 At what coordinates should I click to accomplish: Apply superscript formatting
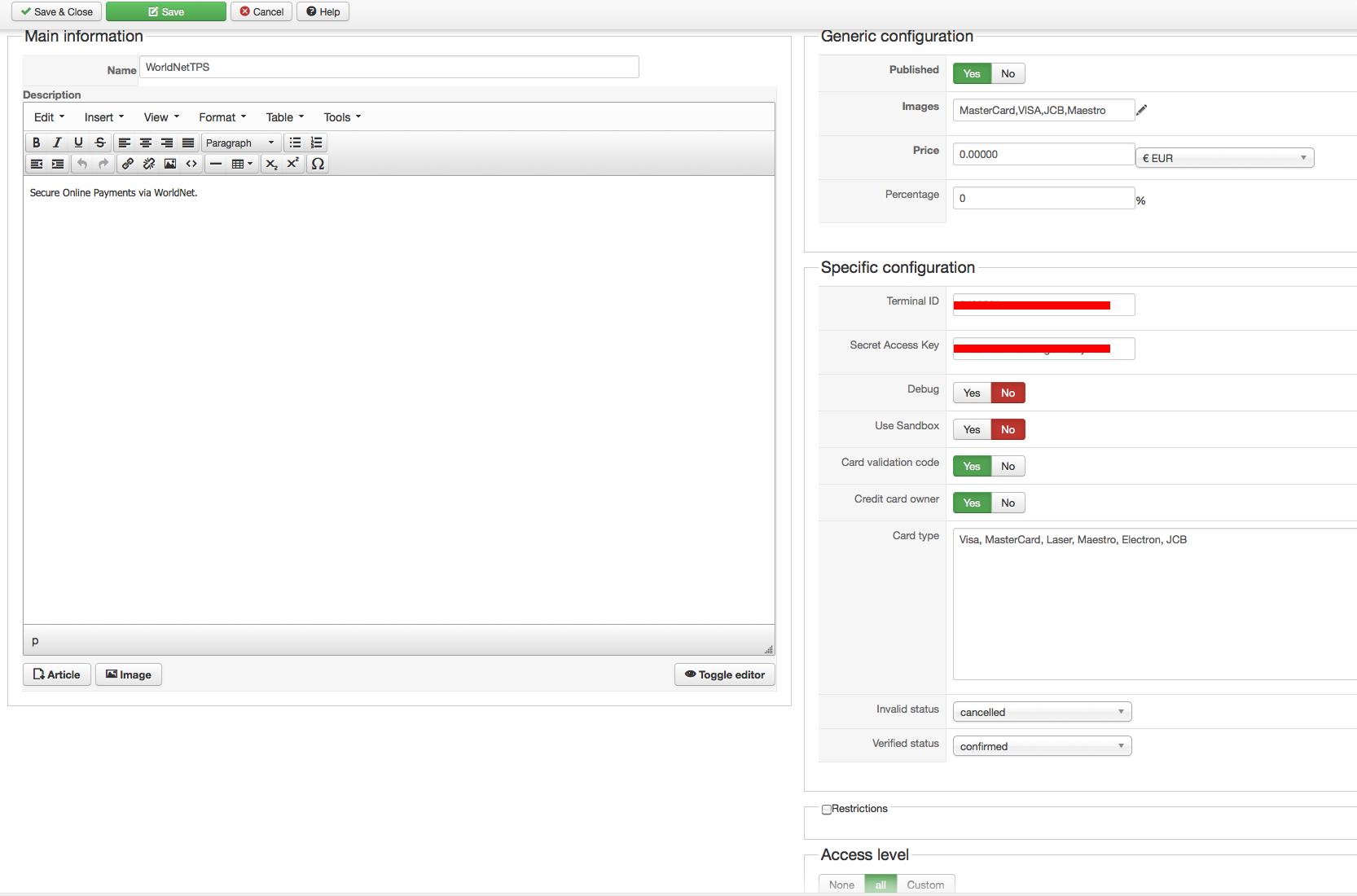[x=293, y=164]
